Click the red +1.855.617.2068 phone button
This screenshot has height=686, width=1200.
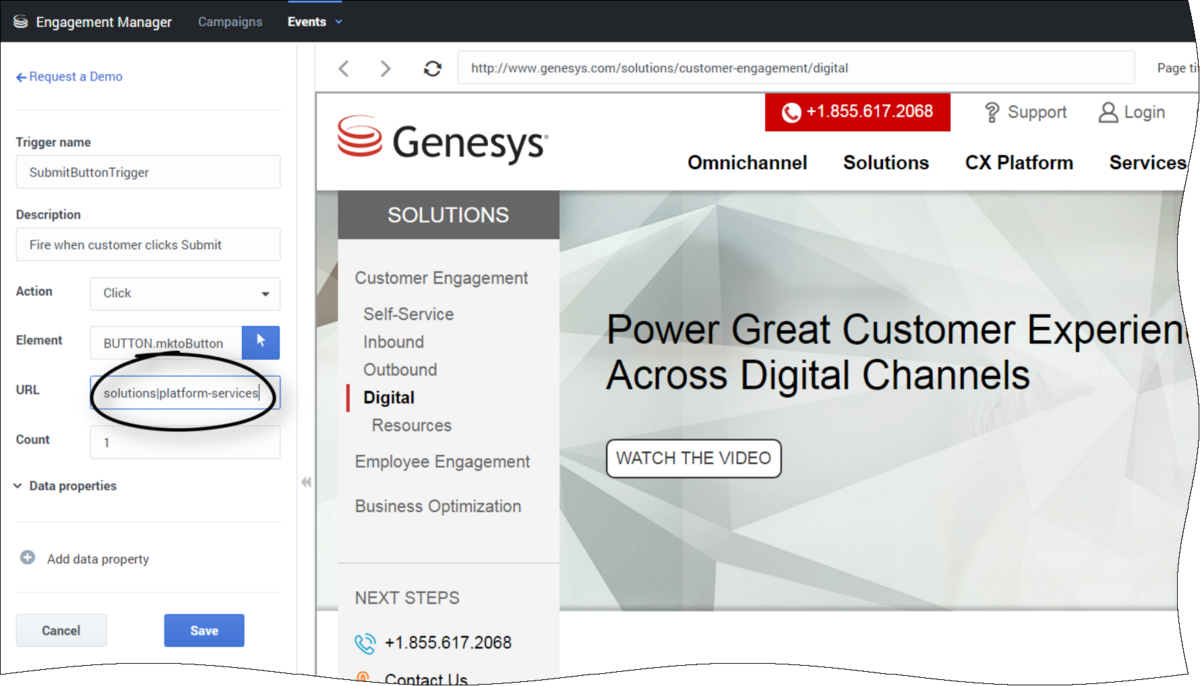pos(857,112)
